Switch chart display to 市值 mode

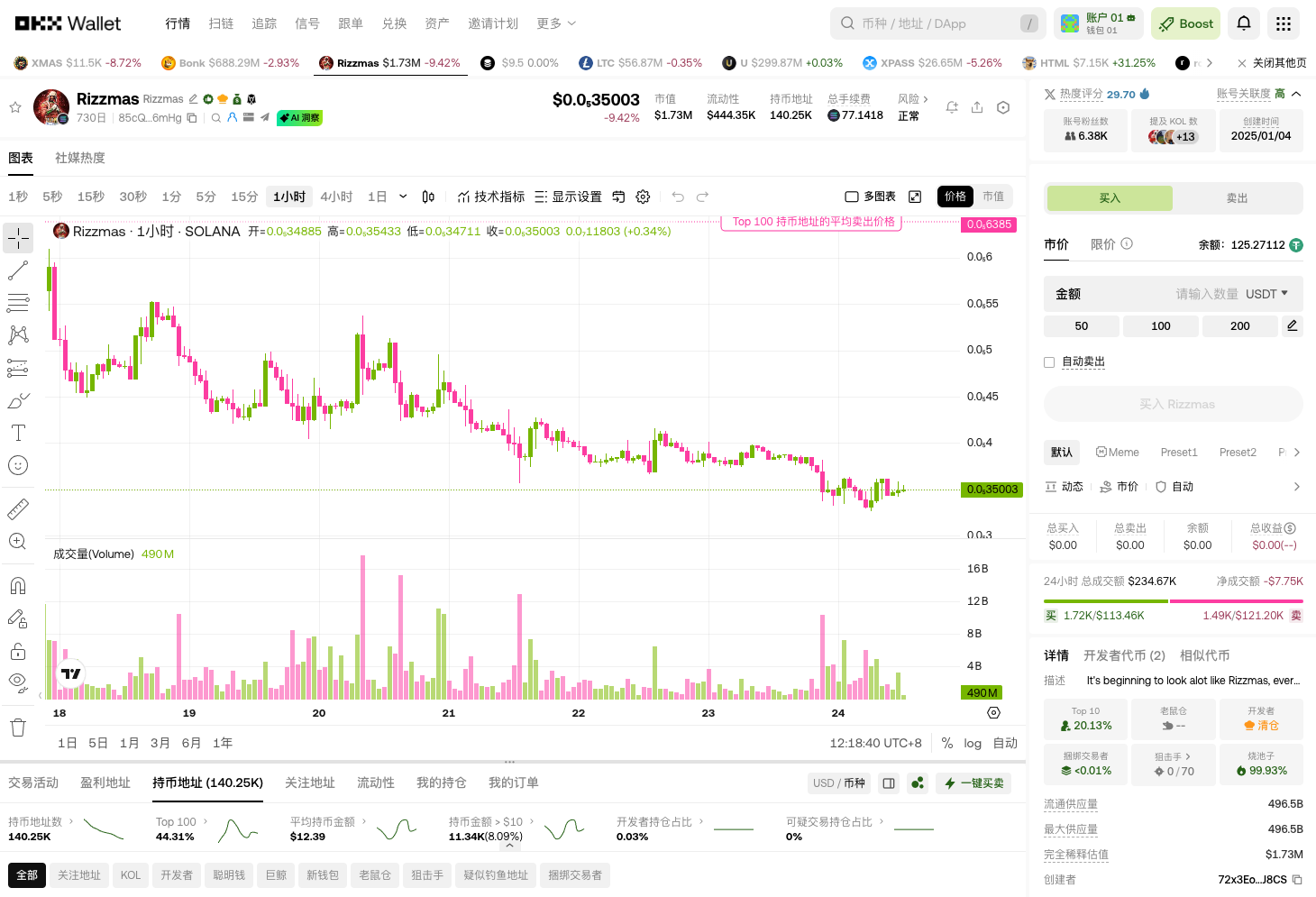tap(992, 197)
